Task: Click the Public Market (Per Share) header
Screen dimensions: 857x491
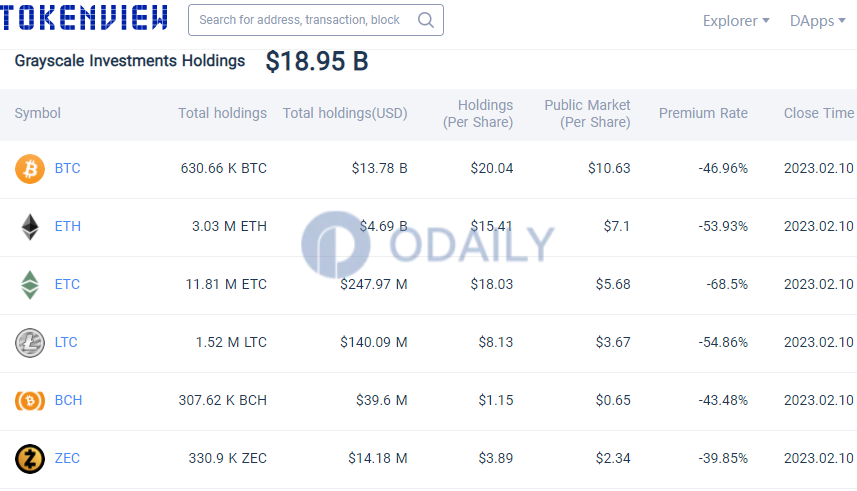Action: pos(587,113)
